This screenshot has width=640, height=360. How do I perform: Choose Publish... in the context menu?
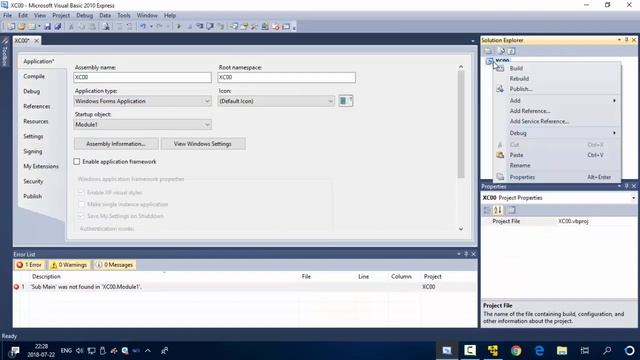(521, 89)
